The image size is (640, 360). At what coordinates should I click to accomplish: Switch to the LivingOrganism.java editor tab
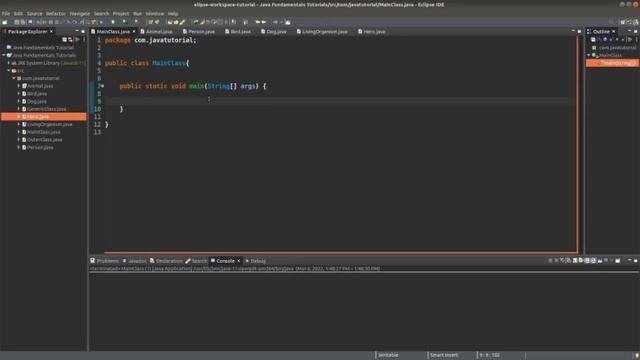(325, 31)
